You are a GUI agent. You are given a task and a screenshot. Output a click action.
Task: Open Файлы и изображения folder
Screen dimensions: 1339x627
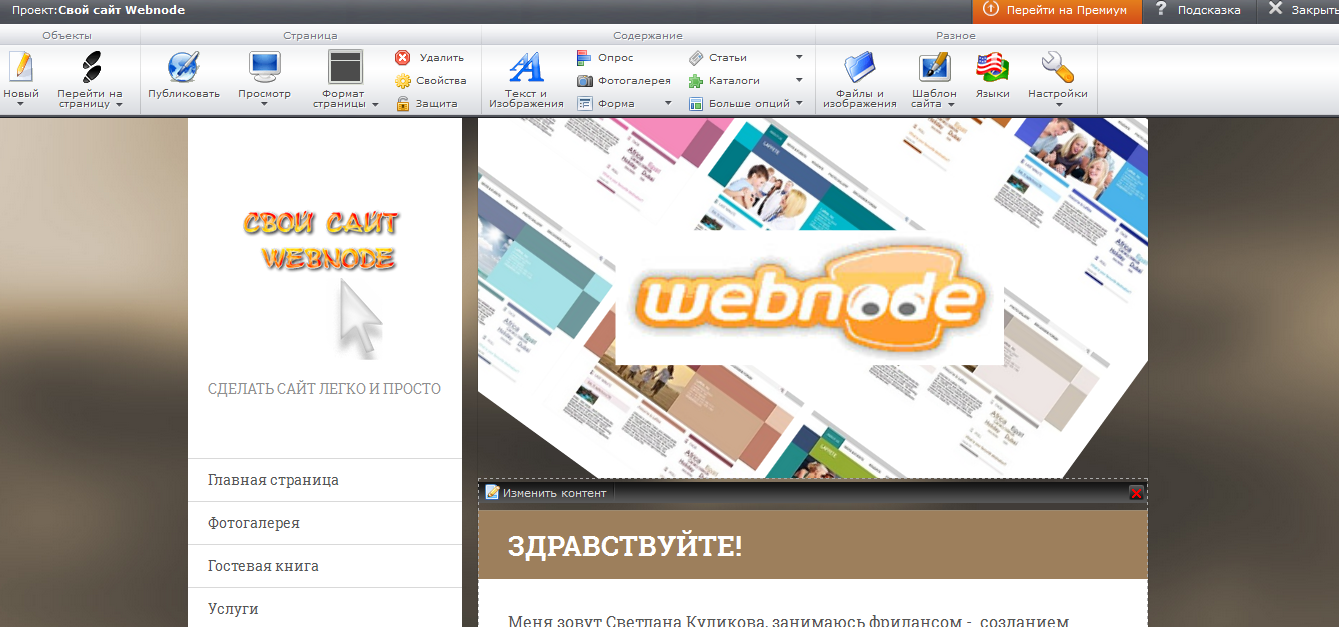point(859,67)
